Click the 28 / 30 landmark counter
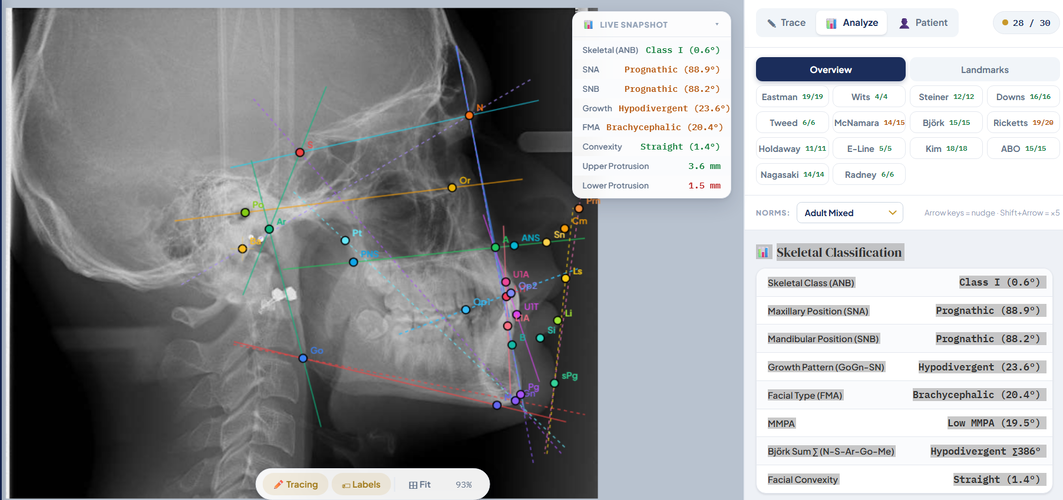This screenshot has width=1063, height=500. (x=1024, y=23)
